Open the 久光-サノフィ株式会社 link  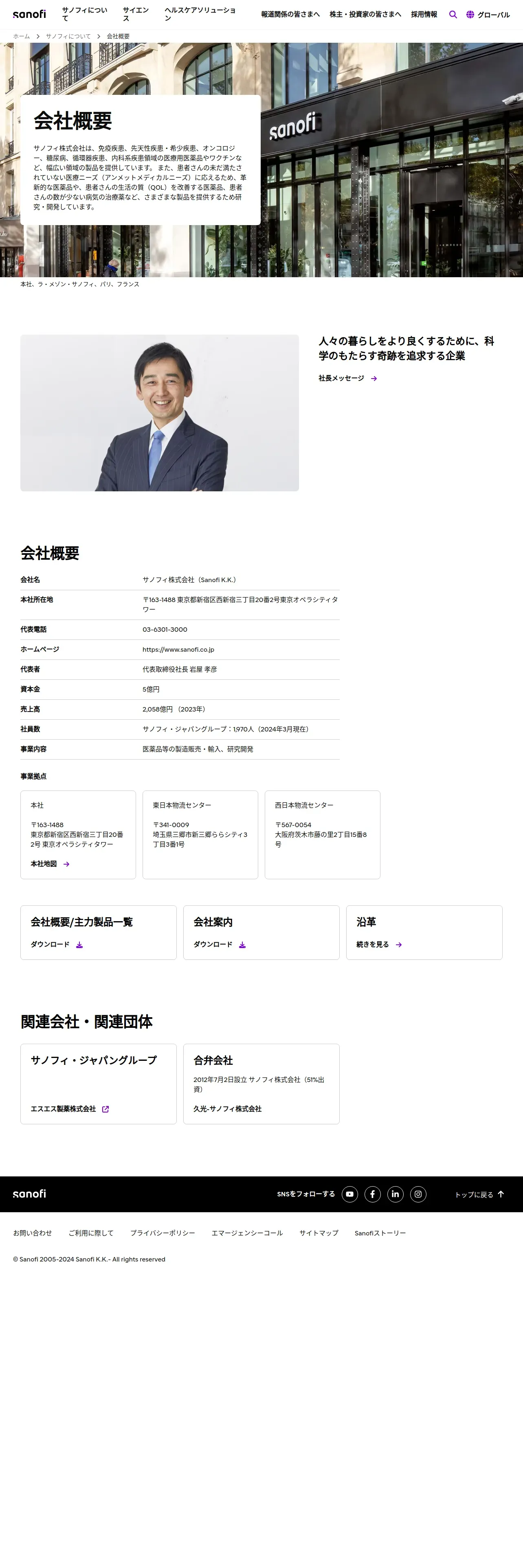point(228,1109)
